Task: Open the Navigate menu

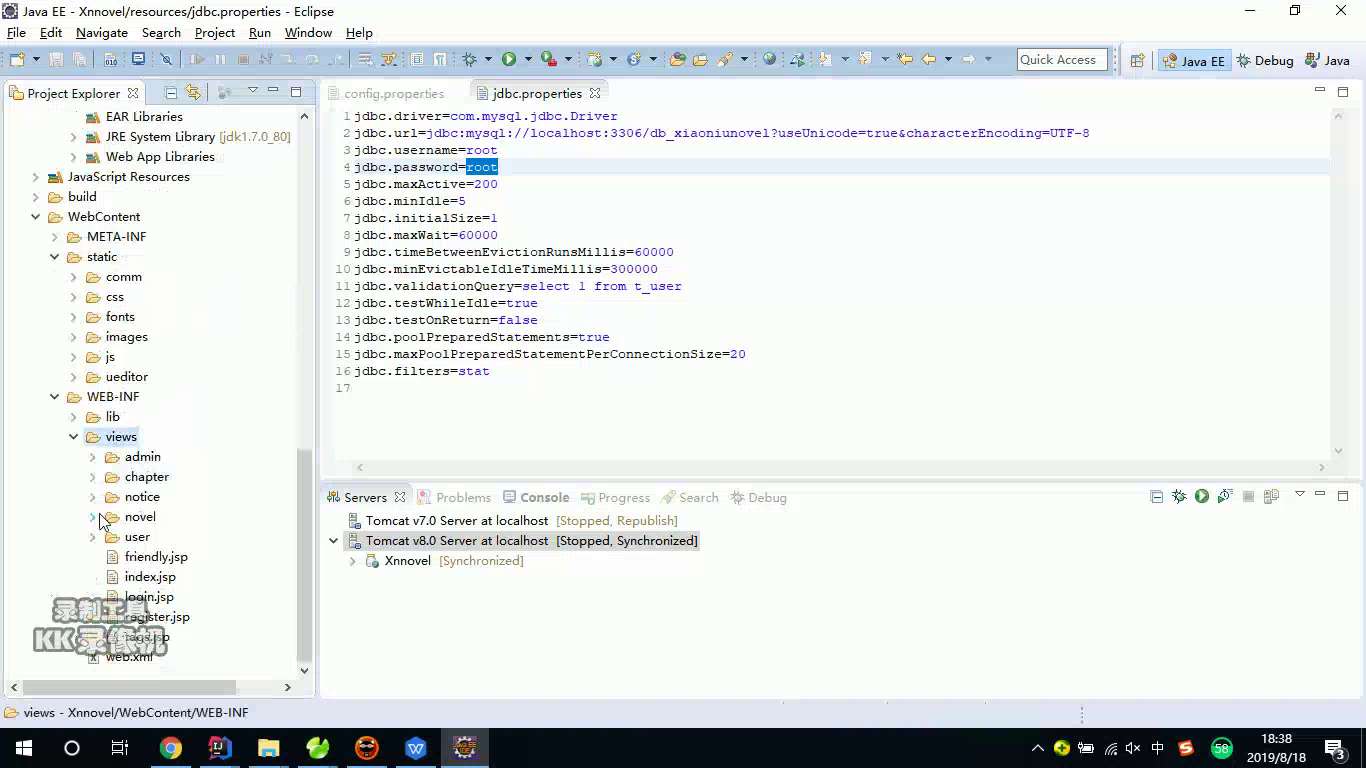Action: point(102,33)
